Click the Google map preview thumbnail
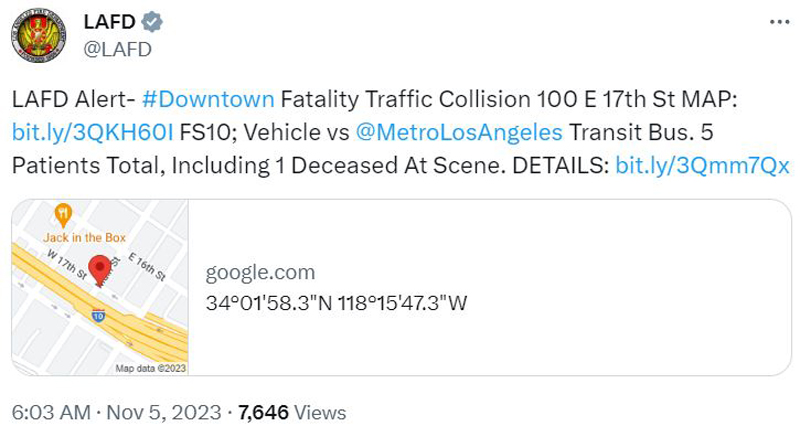This screenshot has width=800, height=426. point(100,287)
